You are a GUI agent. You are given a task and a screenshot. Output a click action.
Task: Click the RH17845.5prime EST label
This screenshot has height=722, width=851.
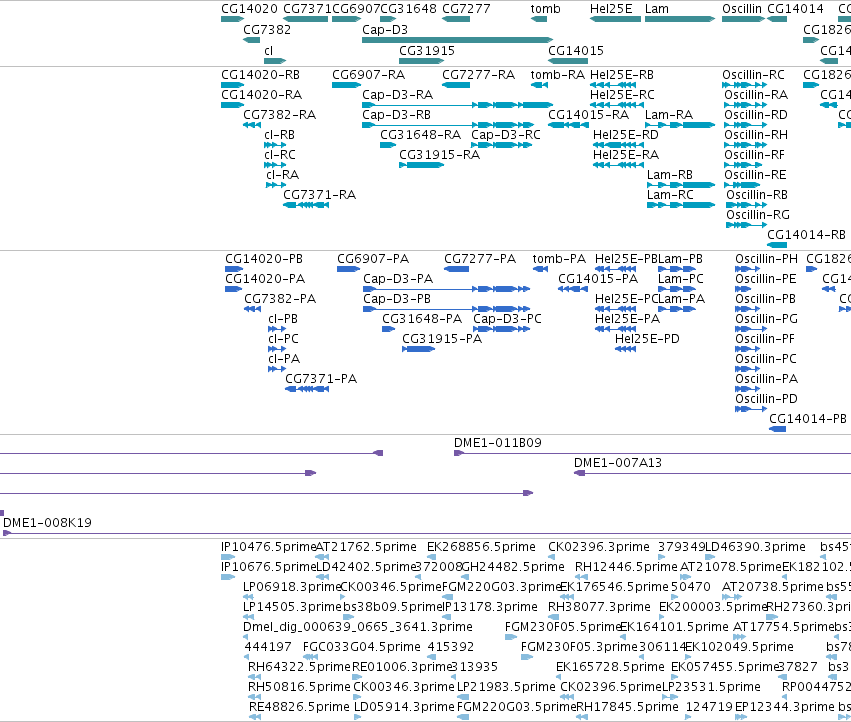pyautogui.click(x=627, y=707)
